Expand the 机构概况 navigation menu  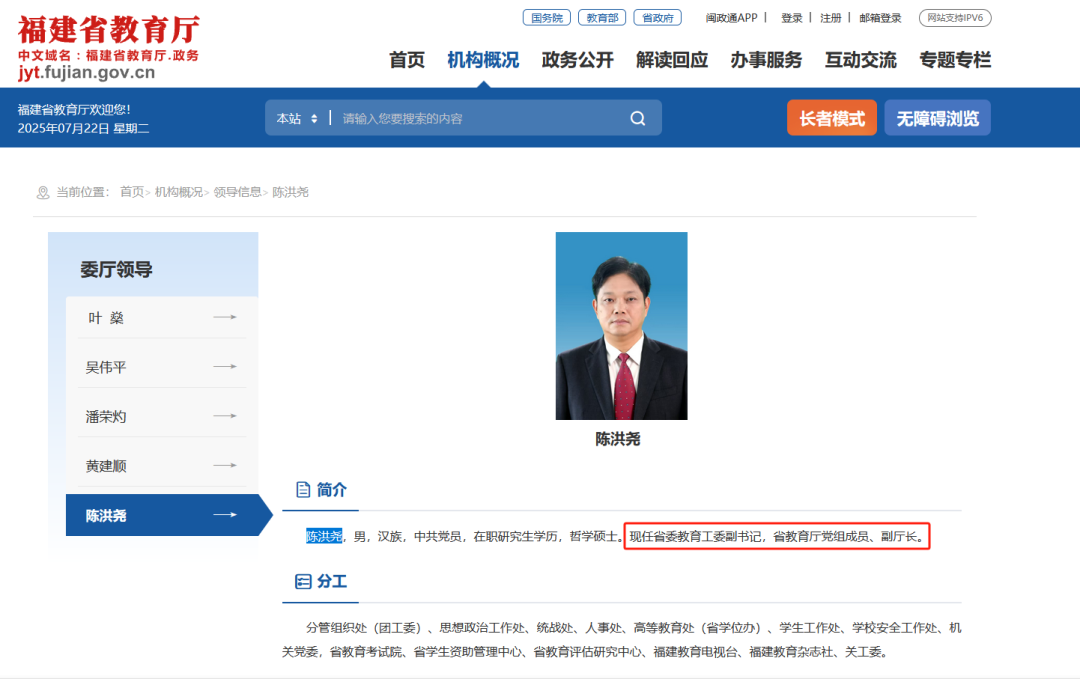[483, 60]
